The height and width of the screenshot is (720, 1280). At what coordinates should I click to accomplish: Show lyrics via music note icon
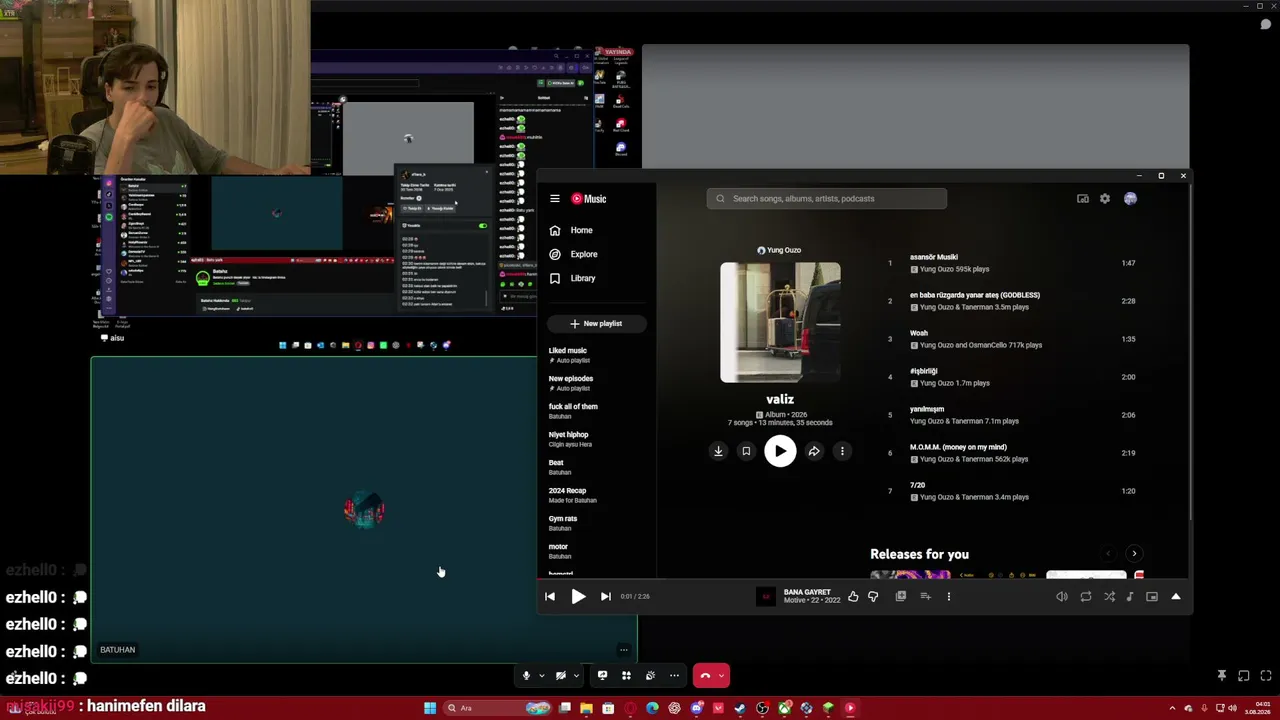pos(1130,597)
